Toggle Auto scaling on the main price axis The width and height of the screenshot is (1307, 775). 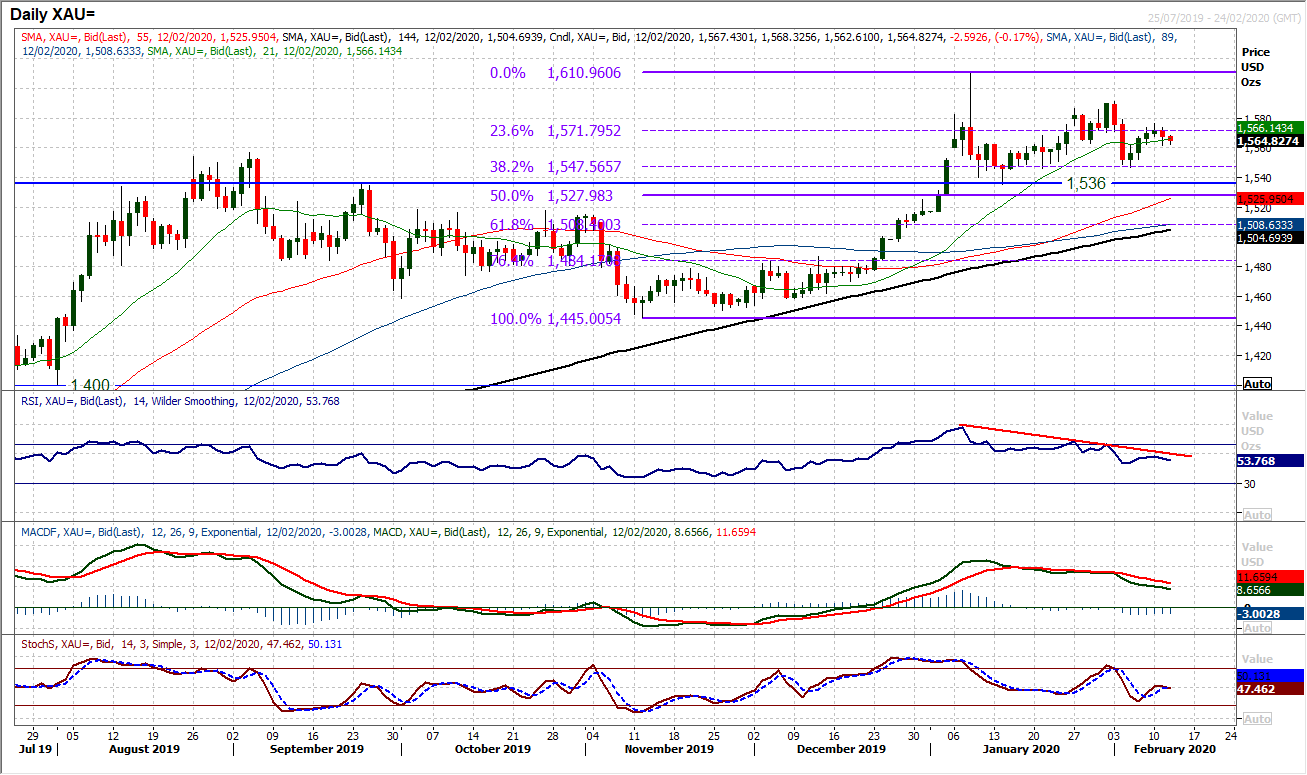click(1257, 384)
